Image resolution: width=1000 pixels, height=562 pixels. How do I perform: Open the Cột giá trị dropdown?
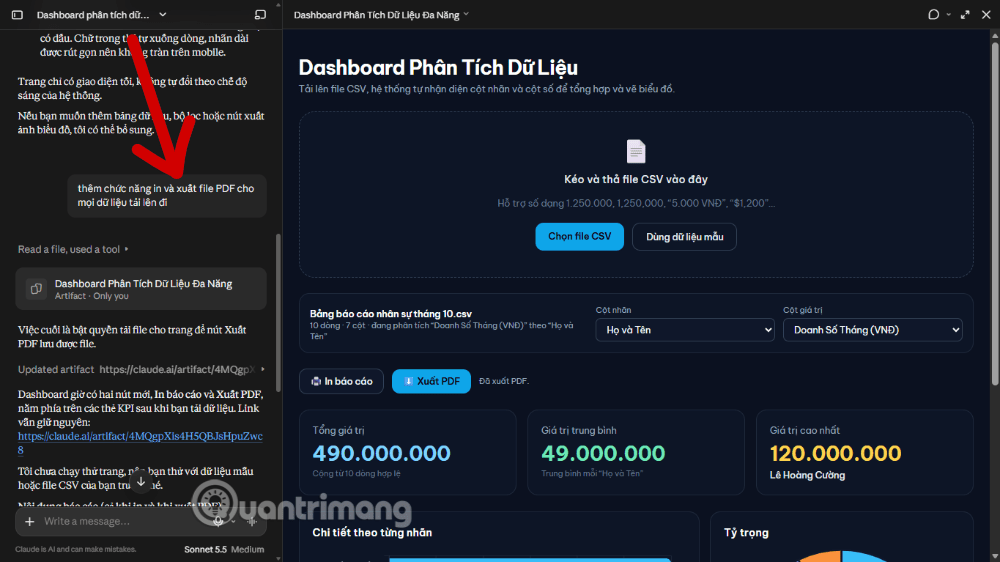(872, 330)
